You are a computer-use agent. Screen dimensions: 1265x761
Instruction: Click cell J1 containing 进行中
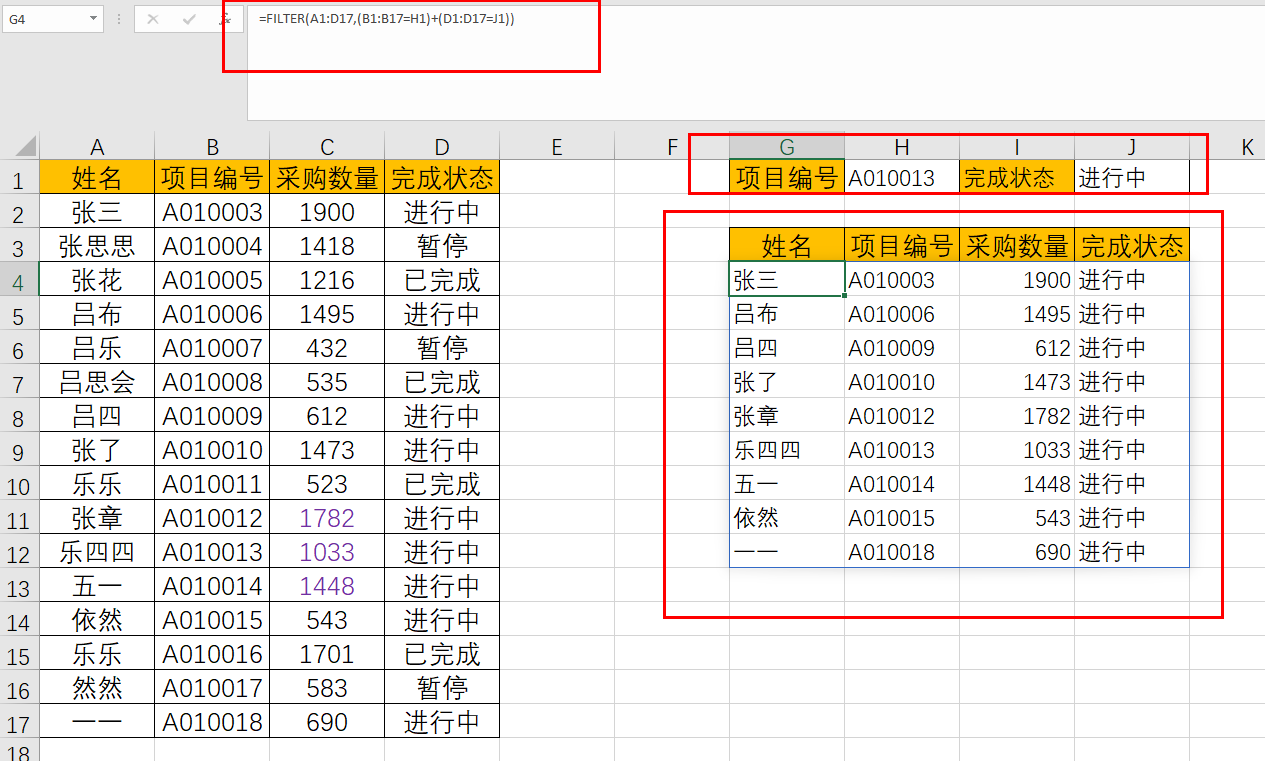click(1132, 178)
